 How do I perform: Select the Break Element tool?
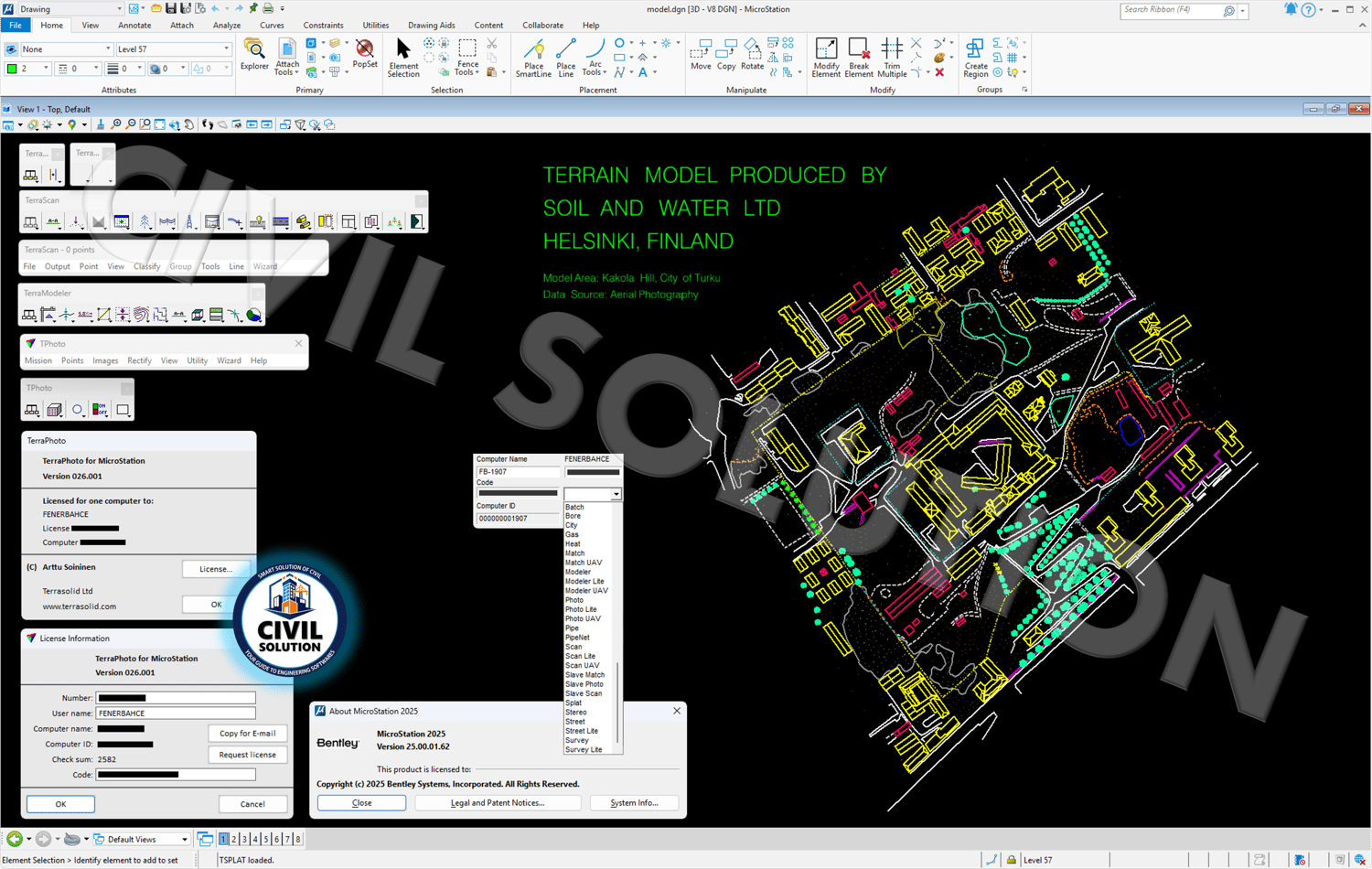[x=859, y=58]
